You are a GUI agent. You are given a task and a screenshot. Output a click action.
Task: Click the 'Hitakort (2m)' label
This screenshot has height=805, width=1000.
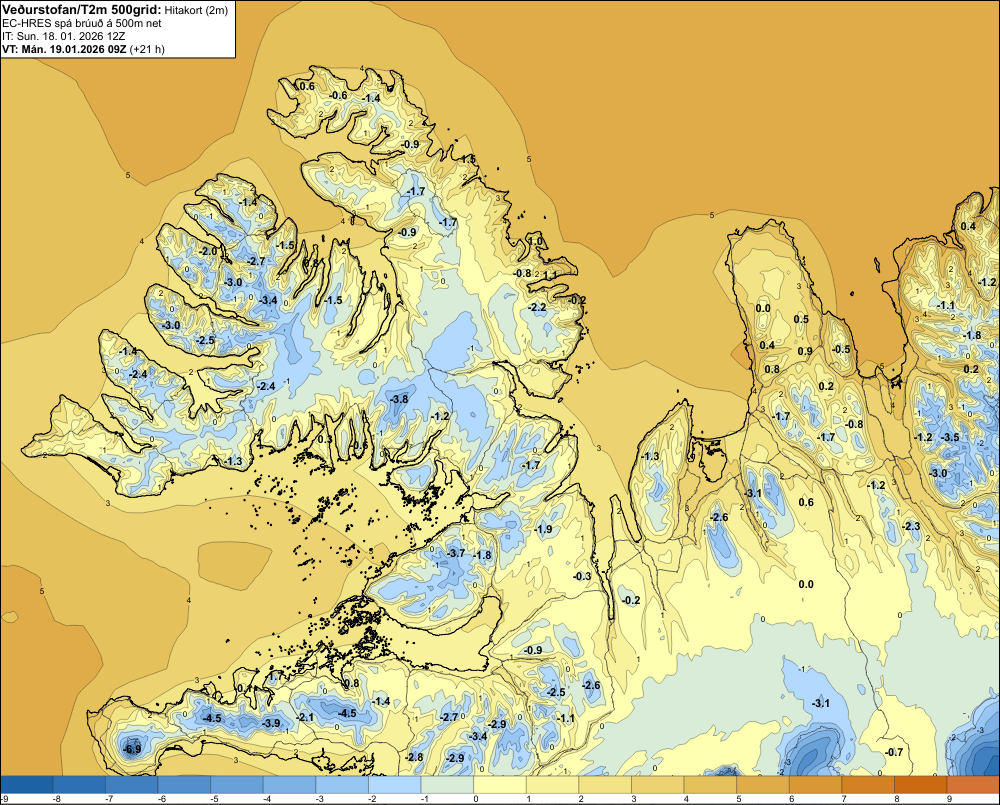coord(196,10)
